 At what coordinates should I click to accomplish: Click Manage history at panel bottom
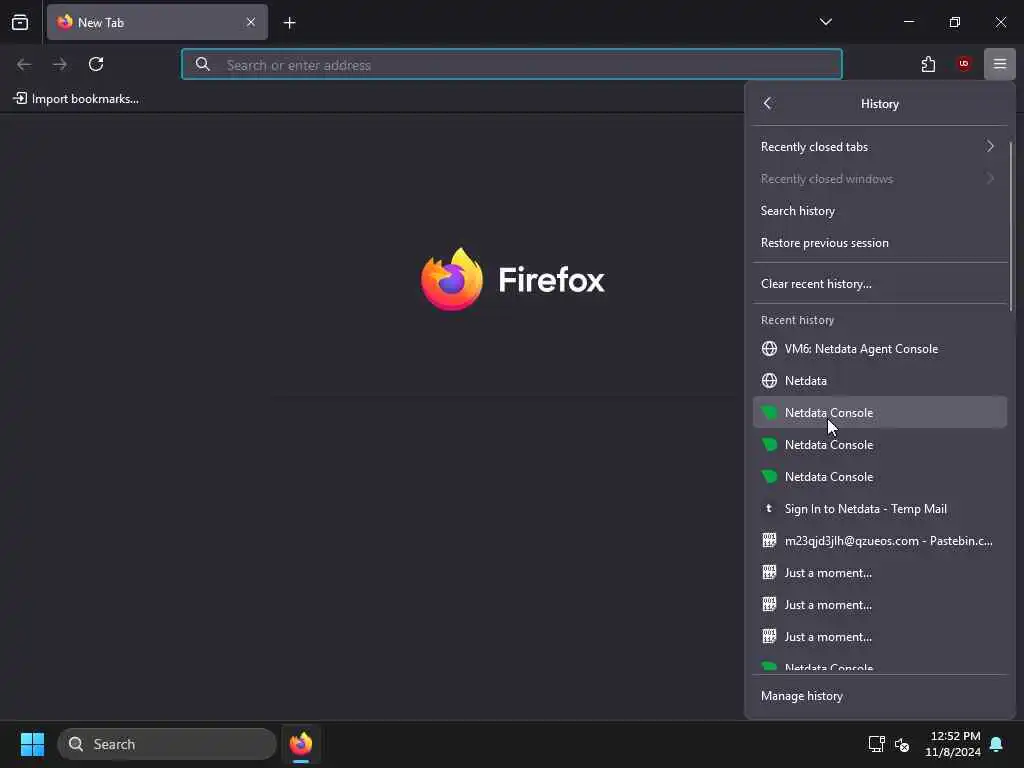click(x=880, y=696)
